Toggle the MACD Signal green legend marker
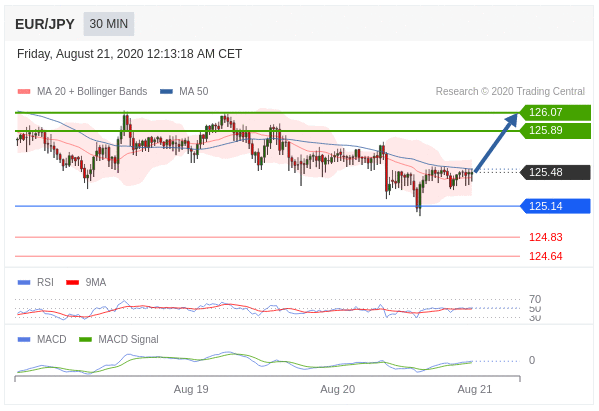 [x=85, y=340]
